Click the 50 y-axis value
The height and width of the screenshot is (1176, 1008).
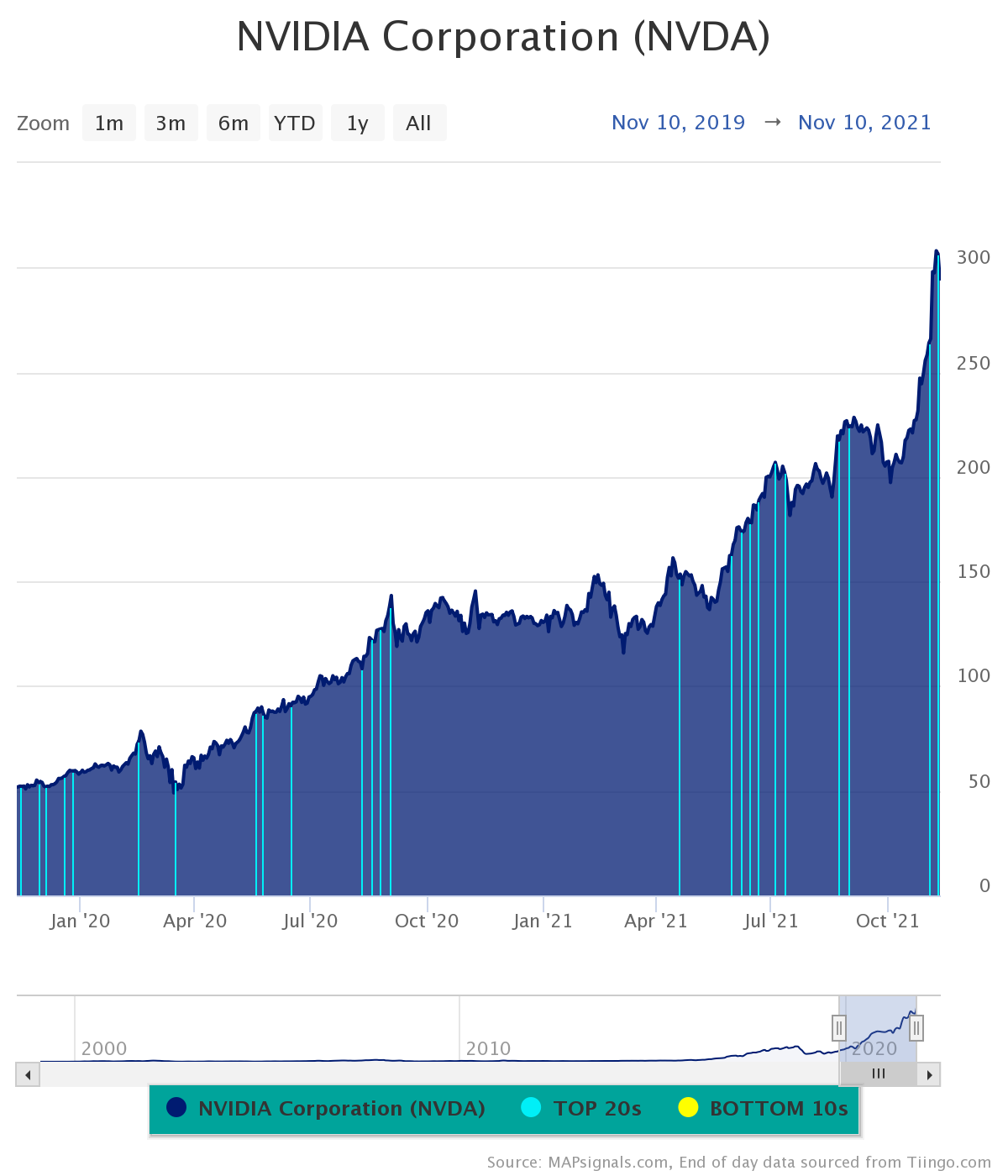(979, 782)
